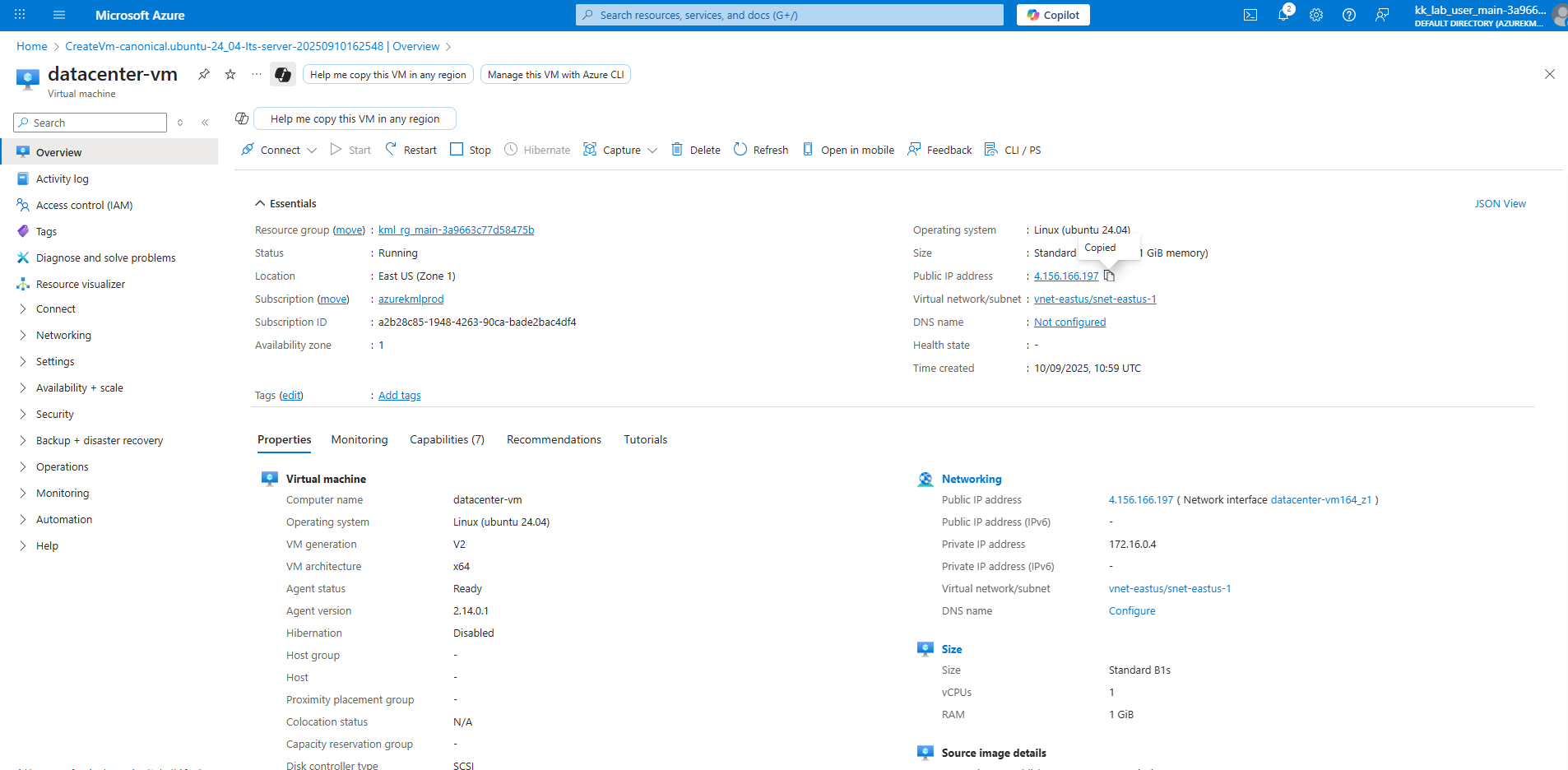Open the portal hamburger menu
Image resolution: width=1568 pixels, height=770 pixels.
(58, 15)
